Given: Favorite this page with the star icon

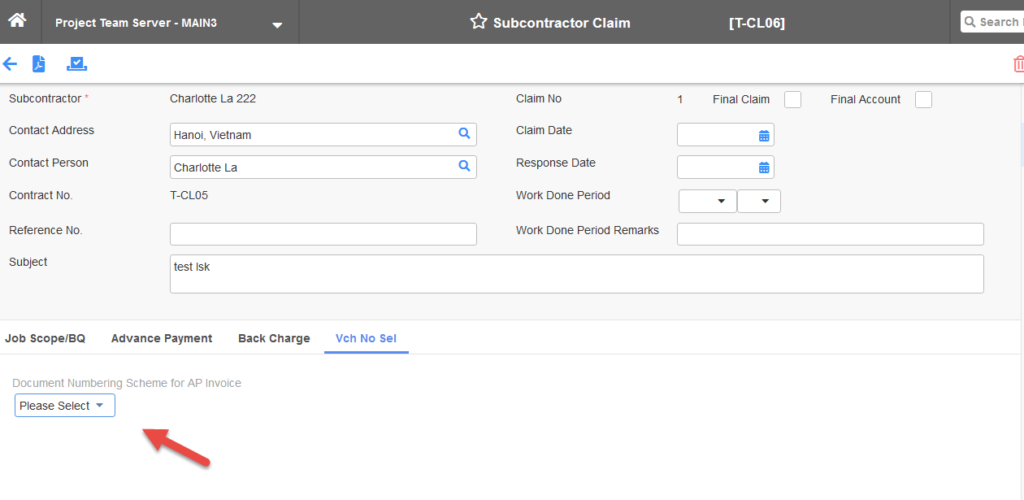Looking at the screenshot, I should point(478,22).
